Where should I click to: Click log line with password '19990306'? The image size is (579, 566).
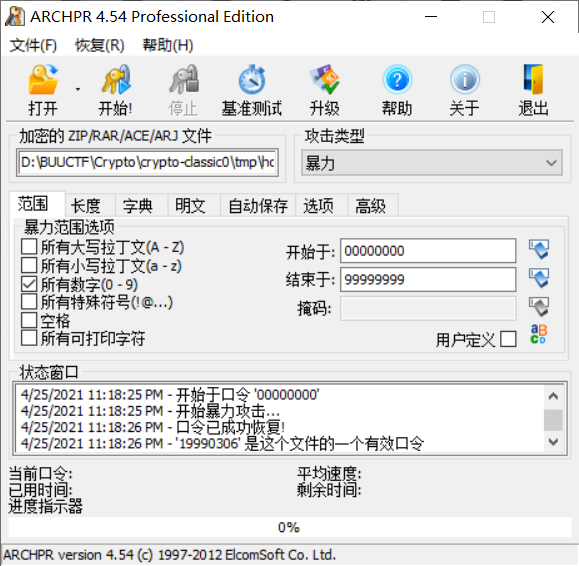point(222,443)
